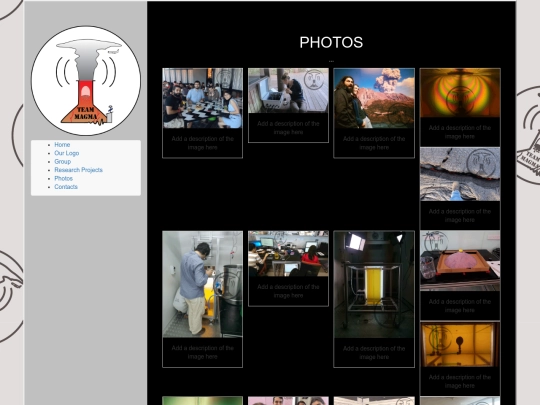Image resolution: width=540 pixels, height=405 pixels.
Task: Click description under orange tank balloon photo
Action: [460, 381]
